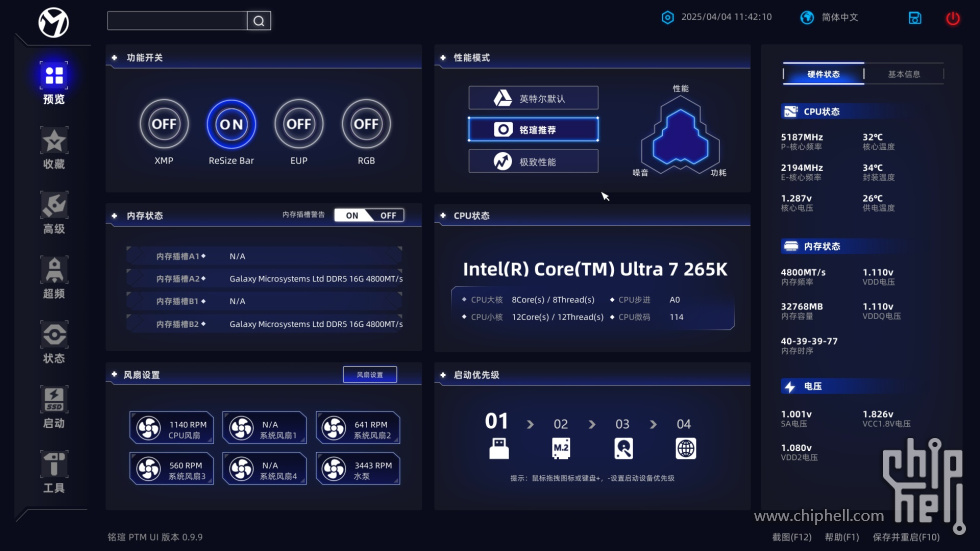Open the 工具 tools hammer icon
Image resolution: width=980 pixels, height=551 pixels.
54,465
